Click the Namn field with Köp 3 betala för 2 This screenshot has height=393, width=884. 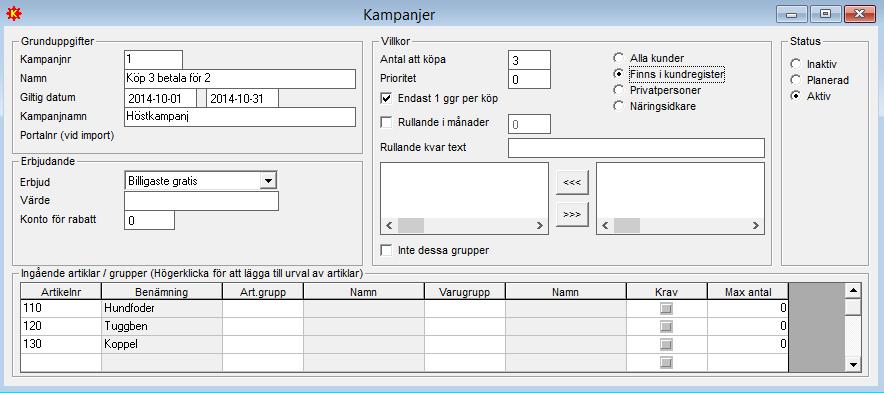[x=240, y=79]
